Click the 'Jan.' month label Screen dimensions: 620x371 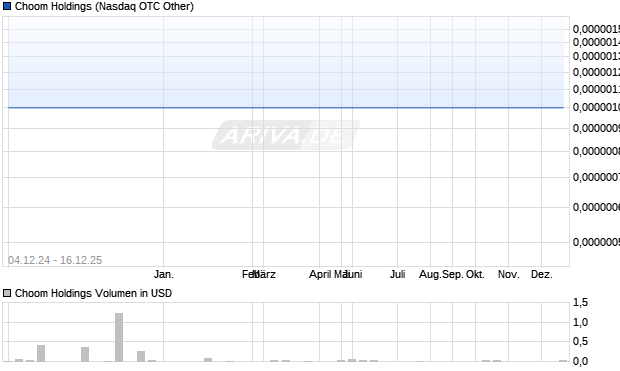[164, 274]
